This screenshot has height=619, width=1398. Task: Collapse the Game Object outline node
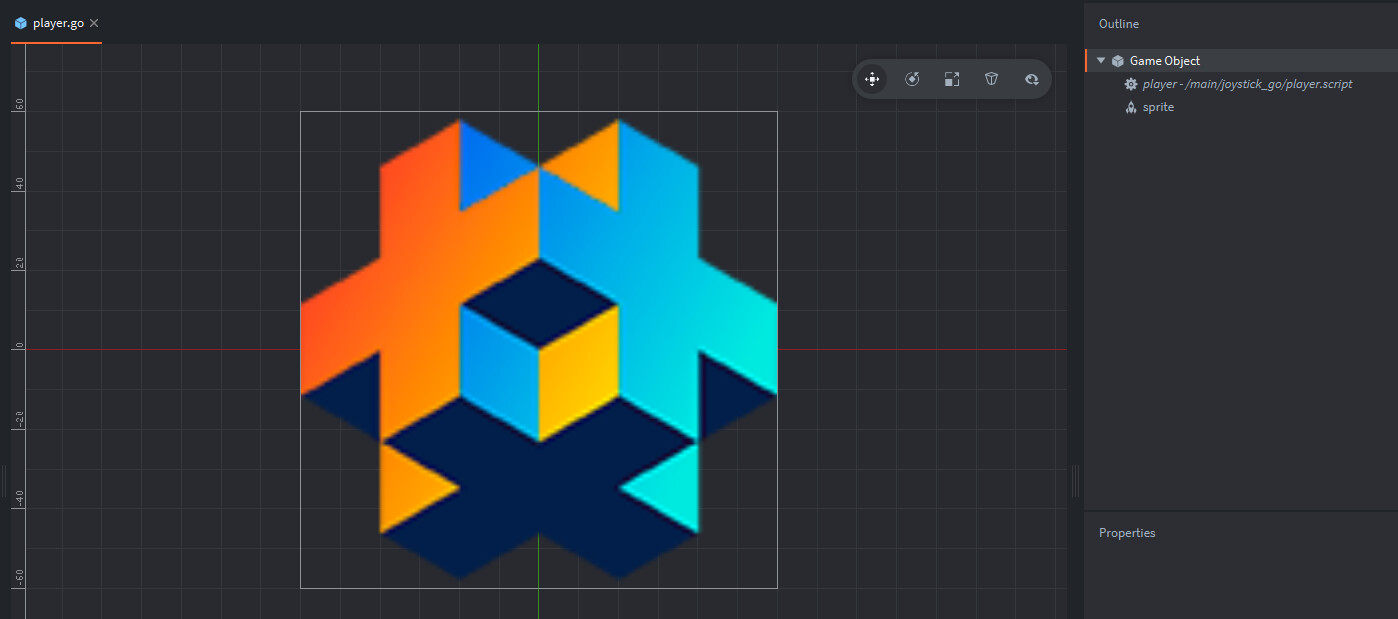tap(1101, 61)
